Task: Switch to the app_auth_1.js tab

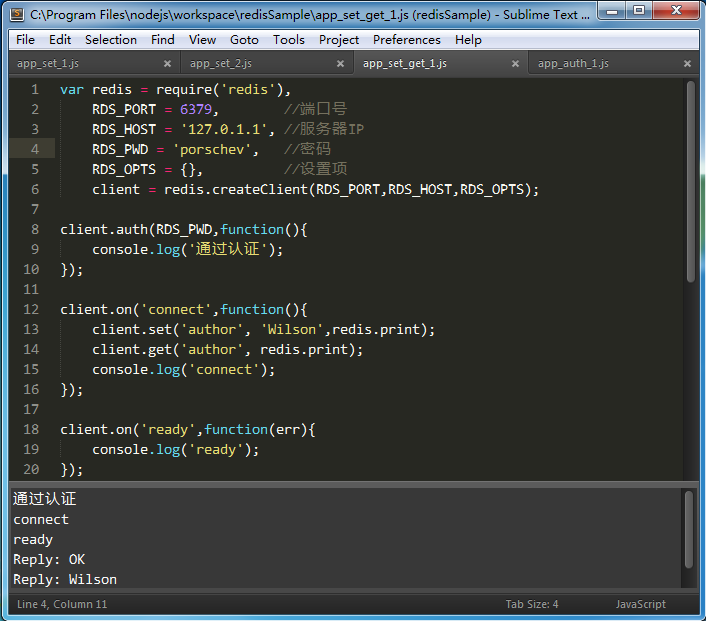Action: [573, 63]
